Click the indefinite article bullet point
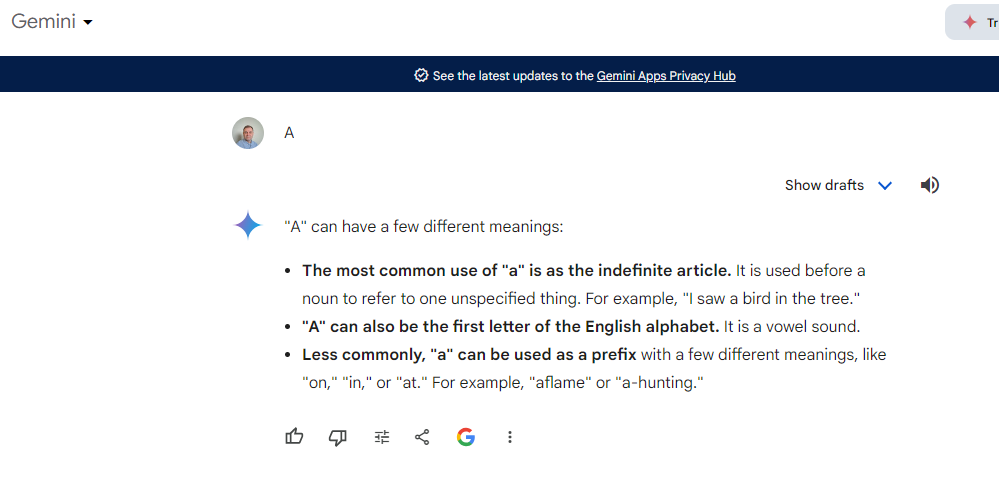Image resolution: width=999 pixels, height=495 pixels. point(583,284)
